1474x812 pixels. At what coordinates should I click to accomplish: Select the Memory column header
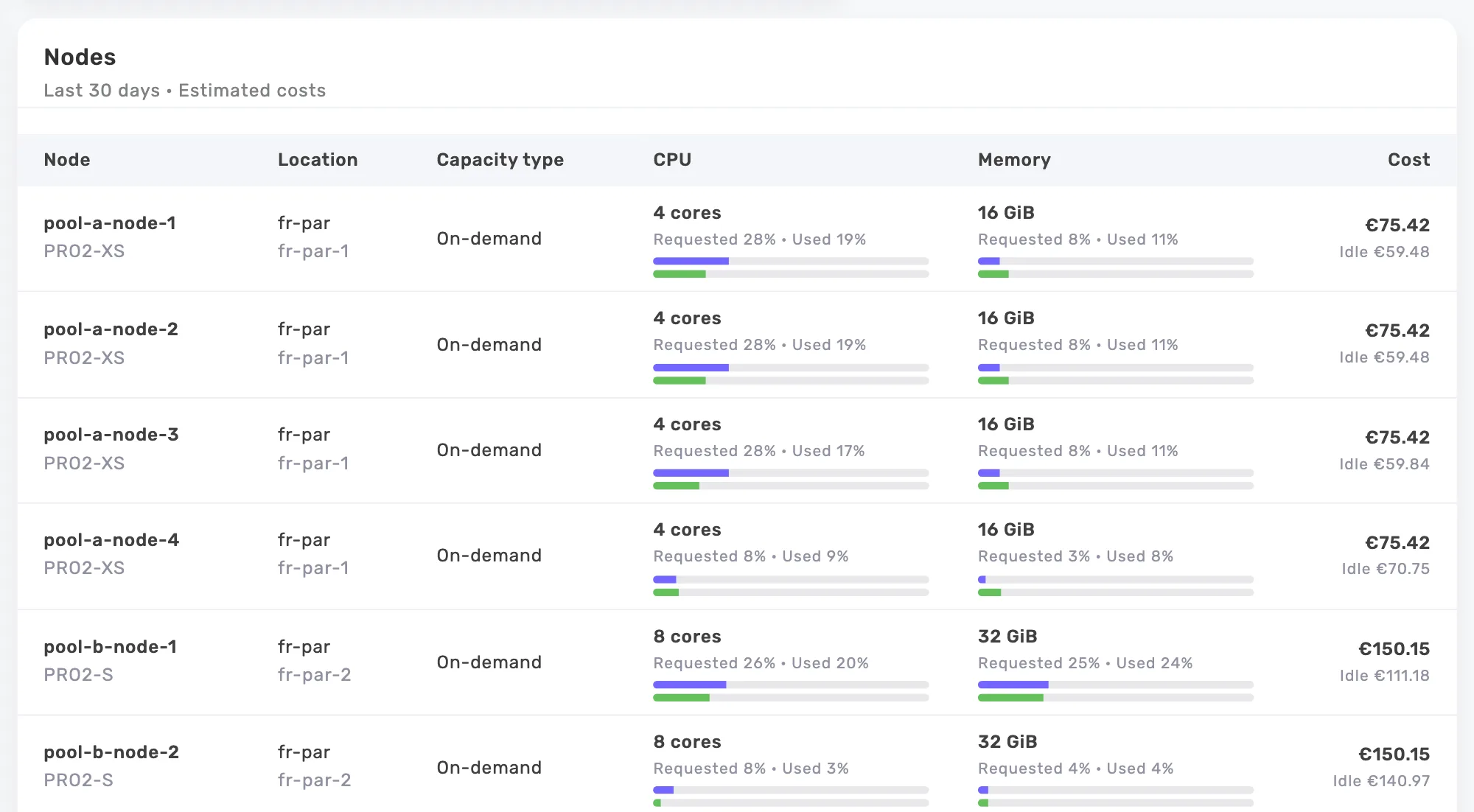(1014, 160)
